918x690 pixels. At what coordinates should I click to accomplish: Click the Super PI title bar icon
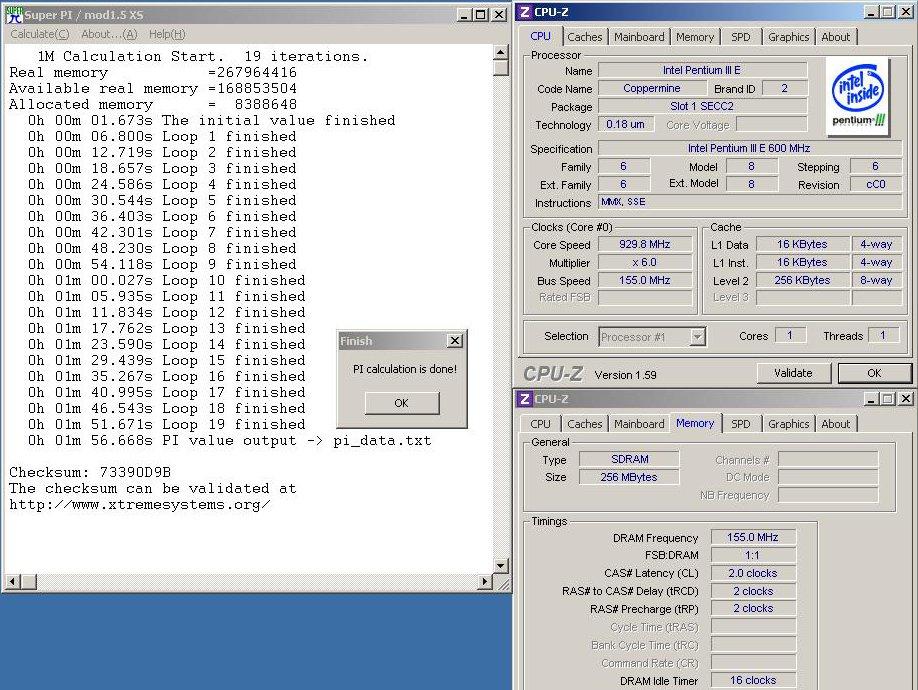[13, 15]
